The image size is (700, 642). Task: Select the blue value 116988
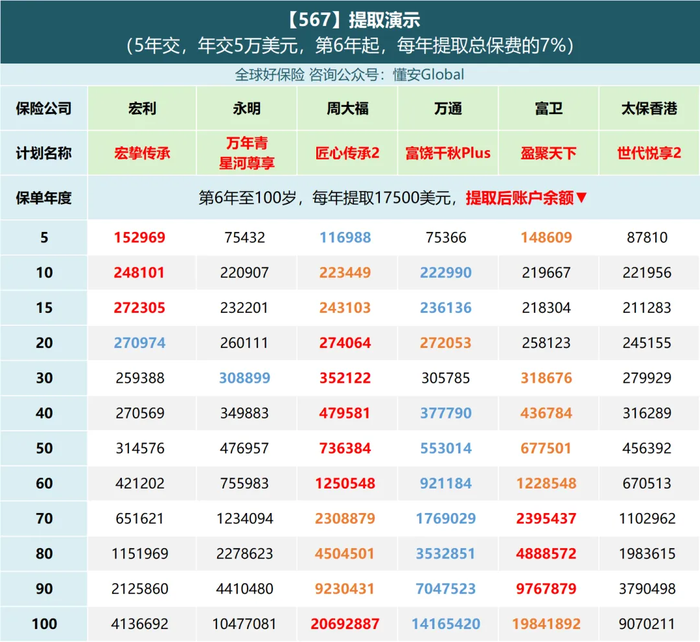pyautogui.click(x=345, y=238)
